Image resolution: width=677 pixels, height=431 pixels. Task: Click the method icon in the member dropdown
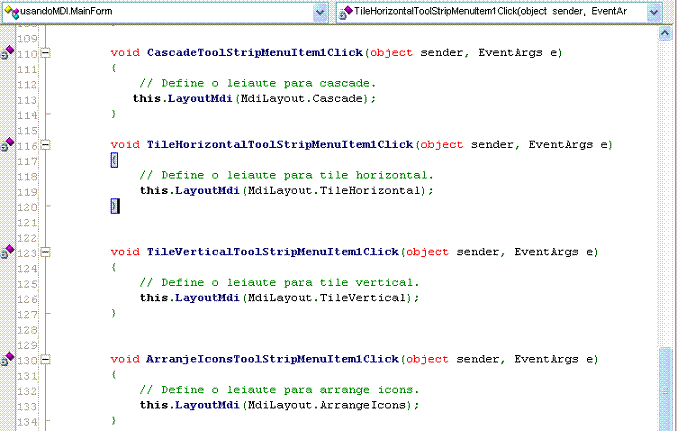point(345,12)
